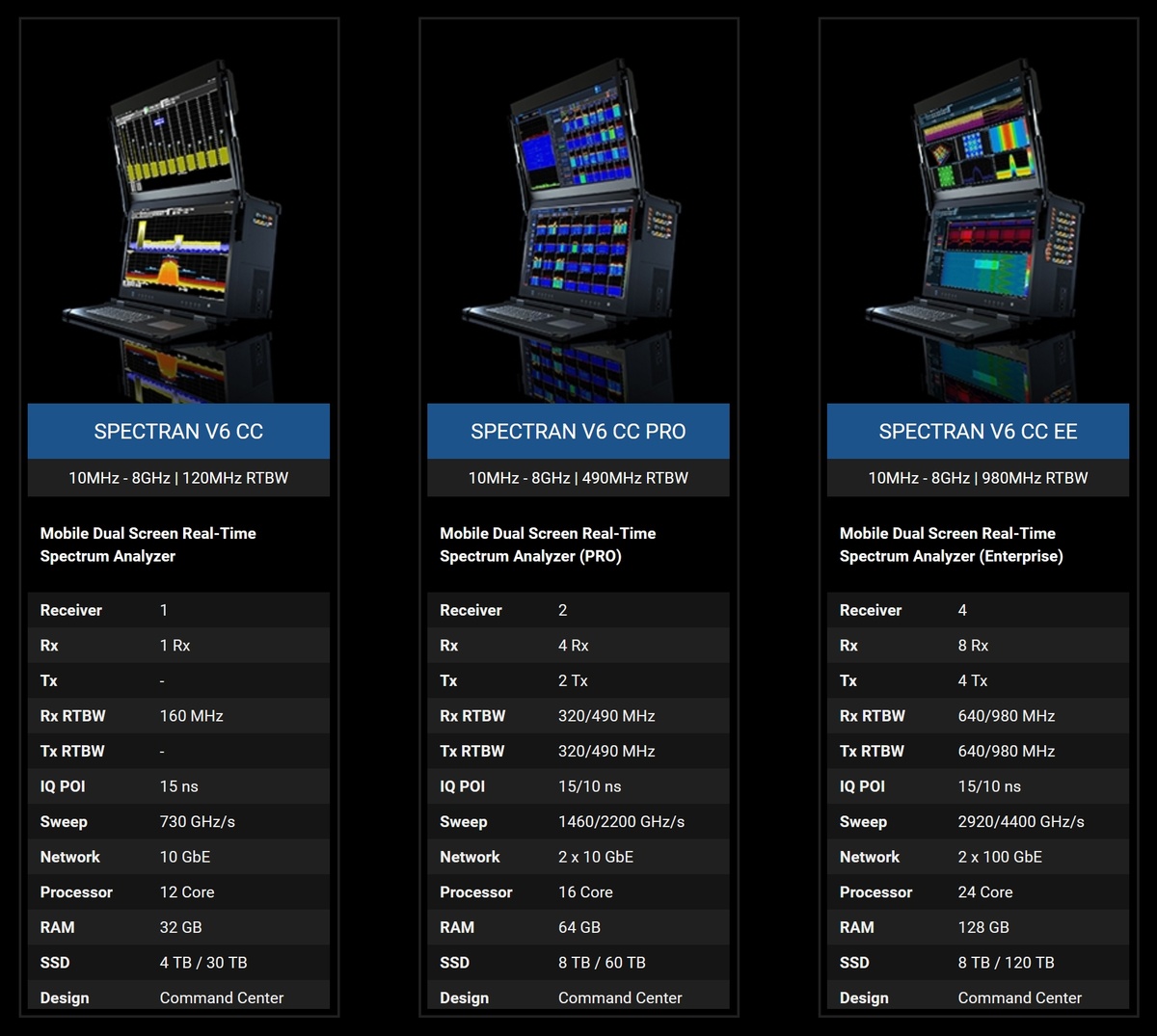Open the SPECTRAN V6 CC EE product image

point(978,214)
